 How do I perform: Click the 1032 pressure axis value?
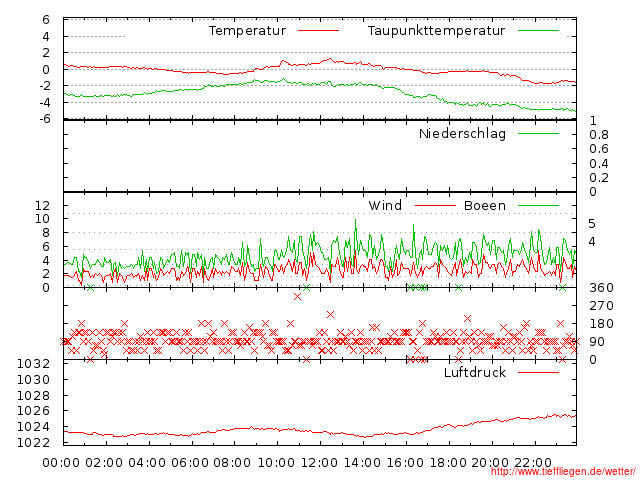coord(33,364)
